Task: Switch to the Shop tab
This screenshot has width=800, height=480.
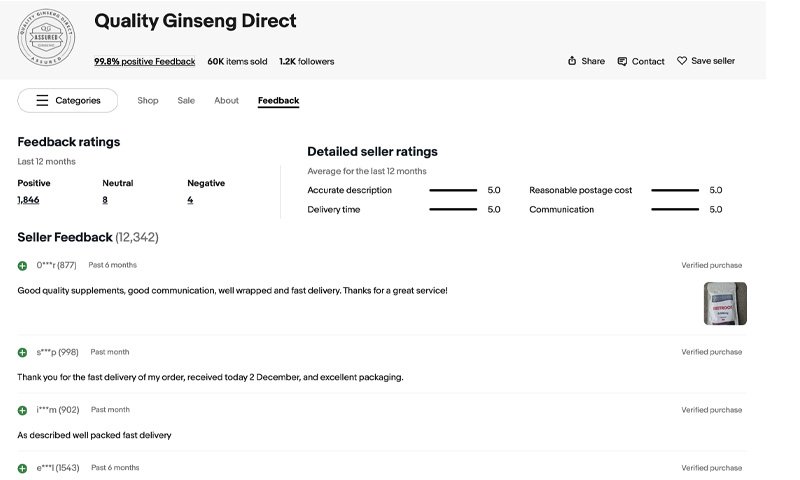Action: pos(148,100)
